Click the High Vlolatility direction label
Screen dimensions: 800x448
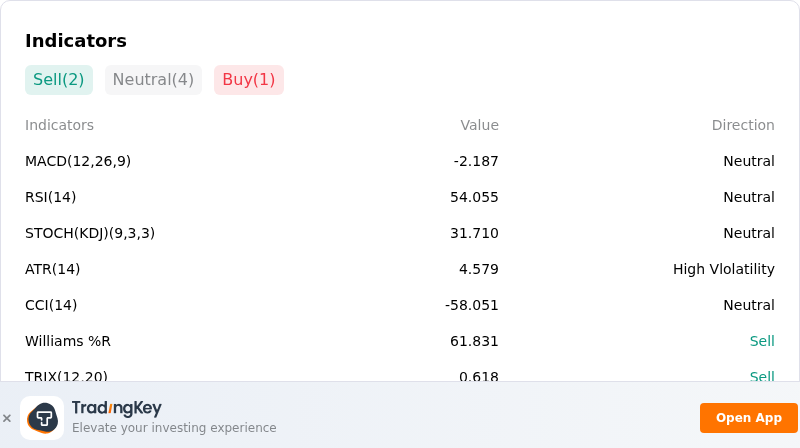(x=723, y=269)
